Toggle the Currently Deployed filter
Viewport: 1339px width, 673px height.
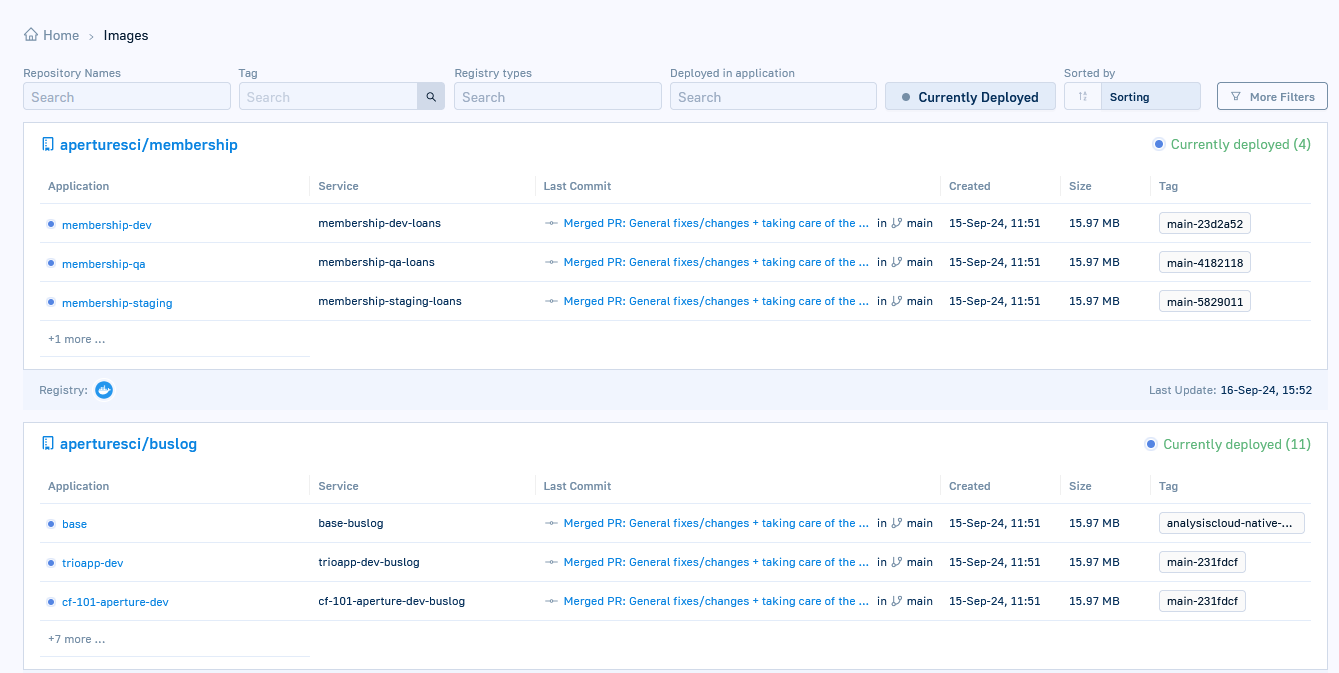coord(970,97)
